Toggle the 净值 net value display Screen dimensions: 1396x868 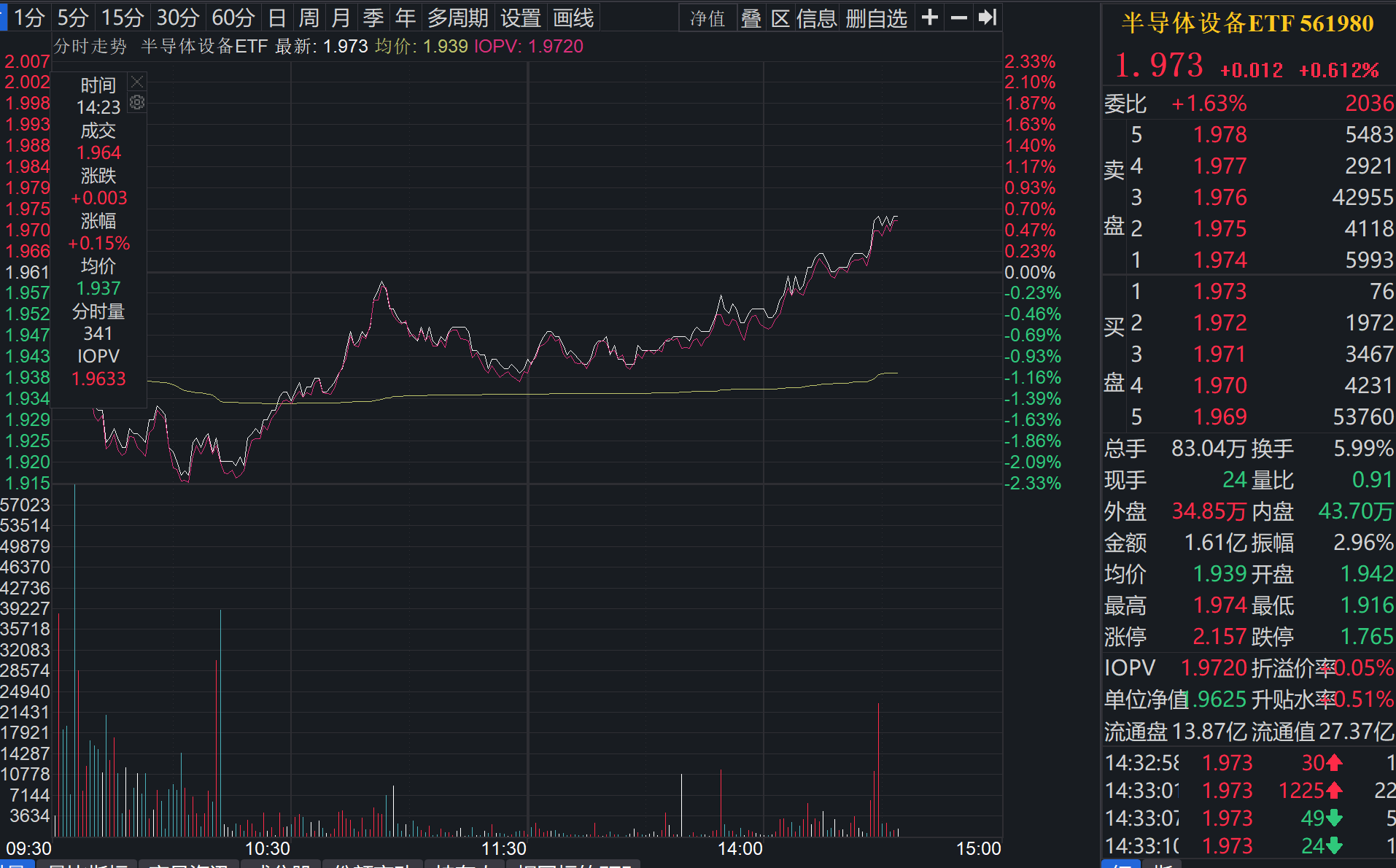(706, 18)
